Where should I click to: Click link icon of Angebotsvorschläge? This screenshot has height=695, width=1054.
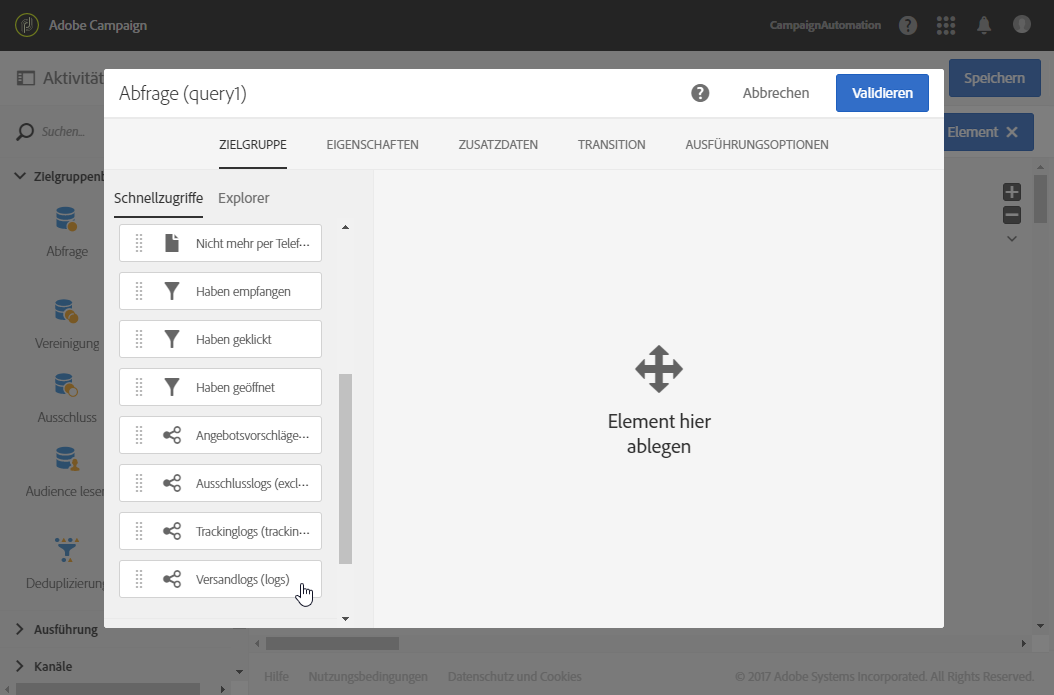tap(172, 436)
